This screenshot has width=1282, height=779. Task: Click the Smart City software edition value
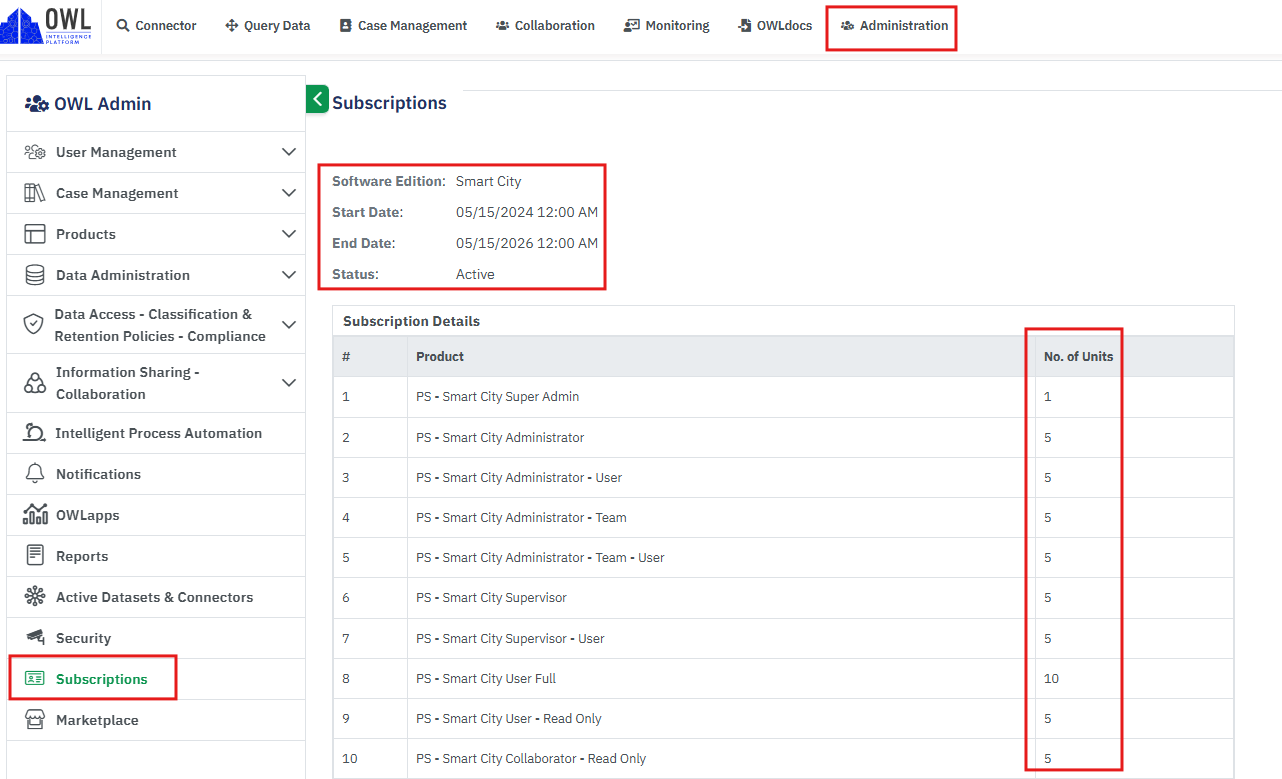(489, 181)
